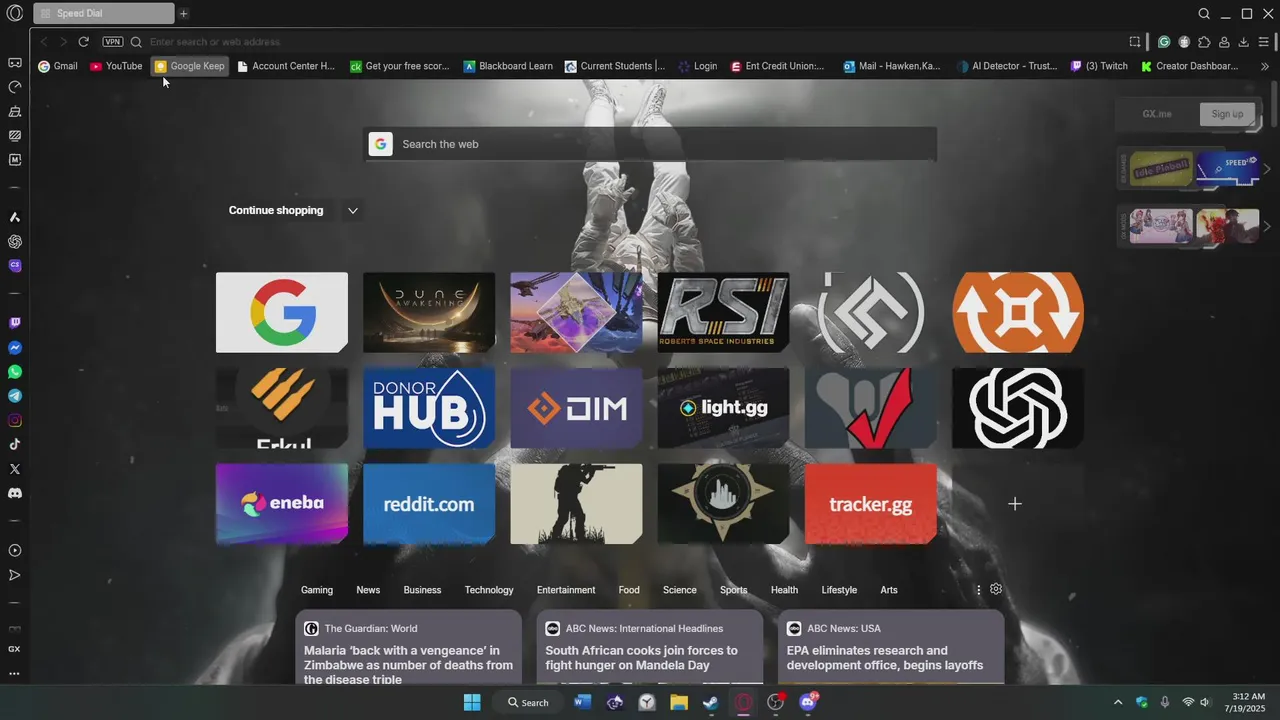Advance the second banner carousel arrow
This screenshot has width=1280, height=720.
[1267, 227]
